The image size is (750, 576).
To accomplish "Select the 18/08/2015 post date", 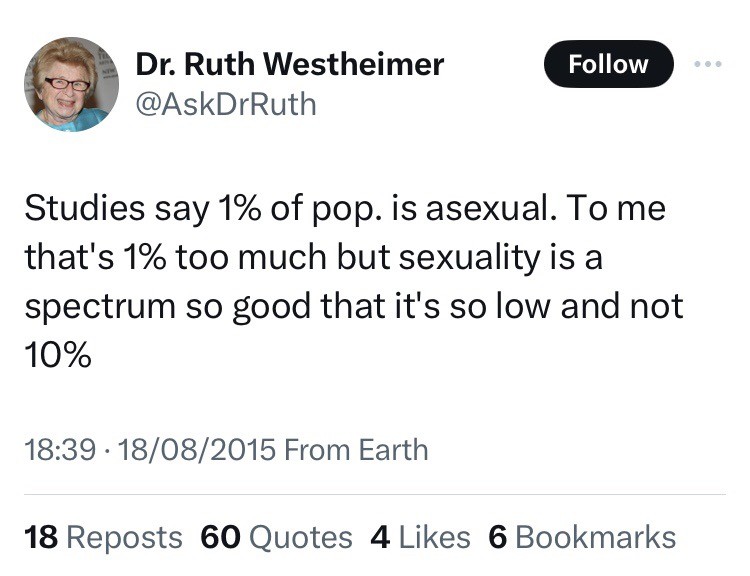I will [x=196, y=449].
